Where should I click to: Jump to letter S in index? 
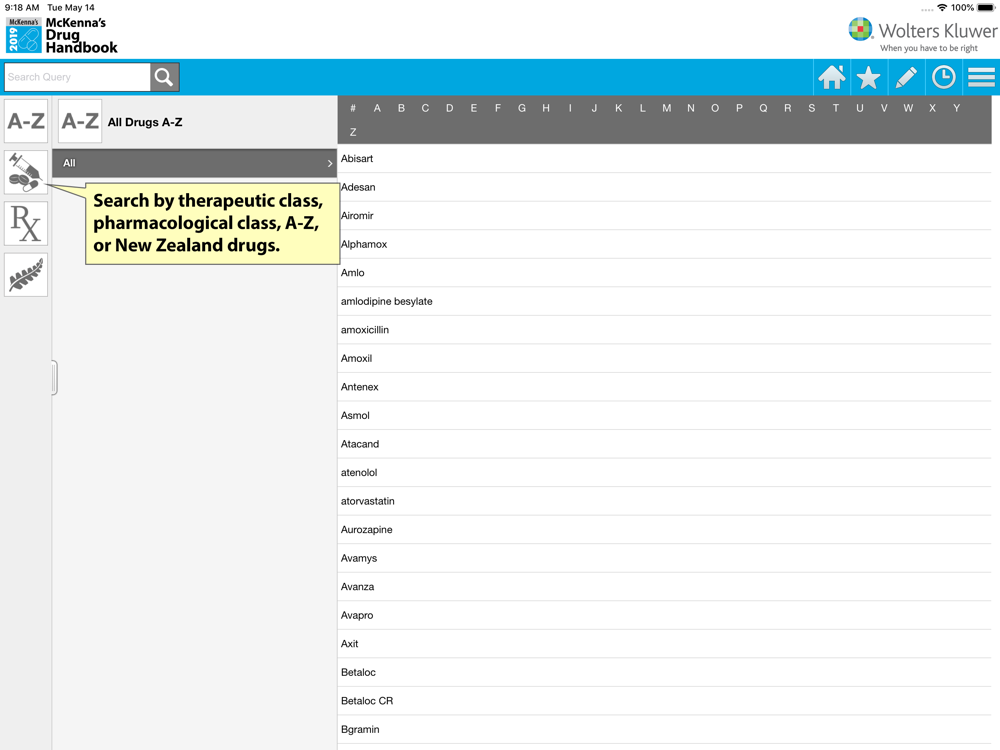[x=812, y=108]
